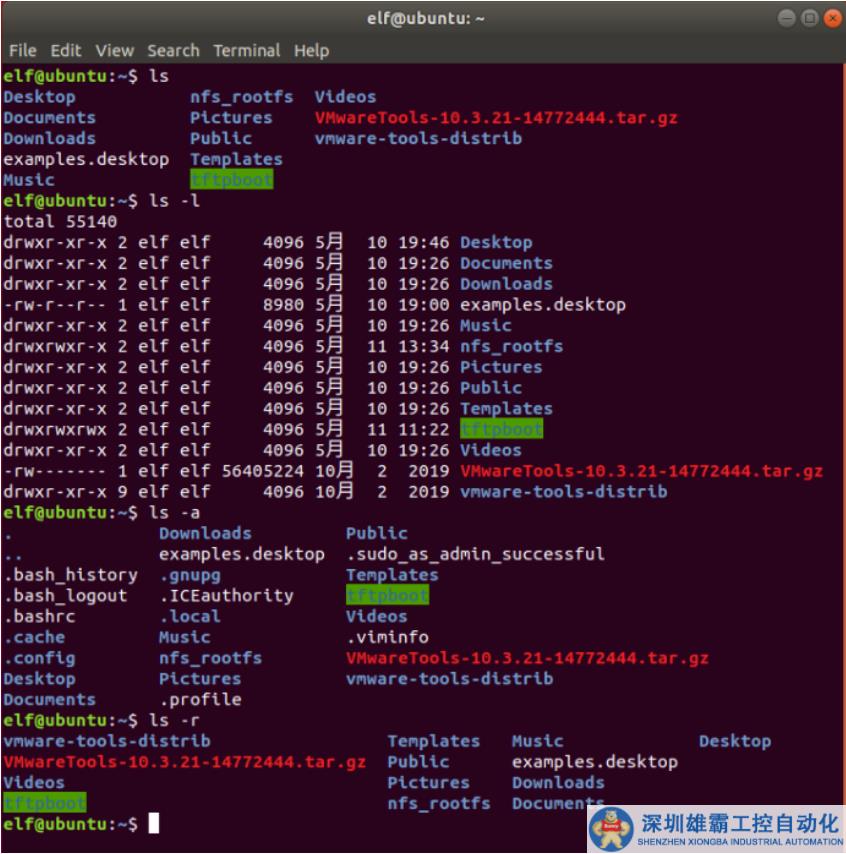Click examples.desktop in the ls -l listing
This screenshot has width=846, height=854.
[x=542, y=305]
